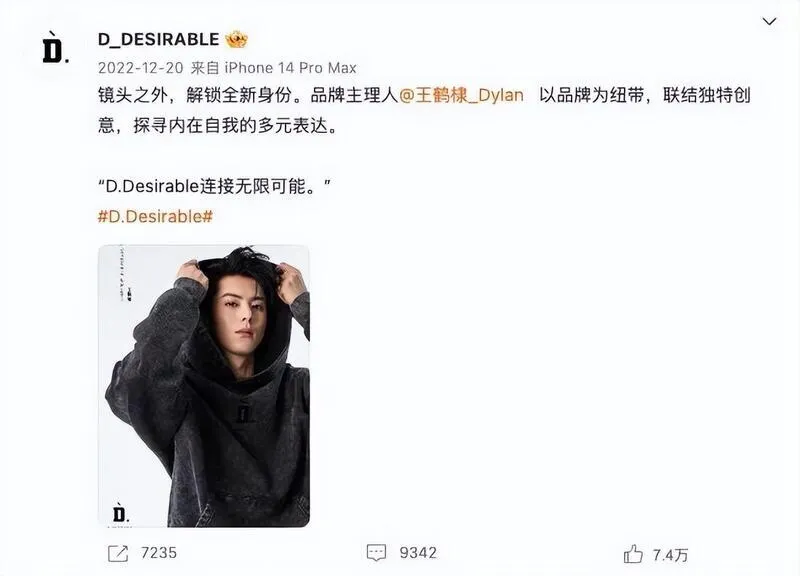
Task: Click the 9342 comment count
Action: 418,553
